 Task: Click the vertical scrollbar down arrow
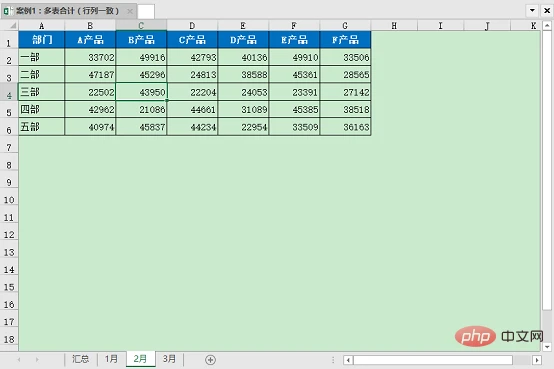[547, 347]
